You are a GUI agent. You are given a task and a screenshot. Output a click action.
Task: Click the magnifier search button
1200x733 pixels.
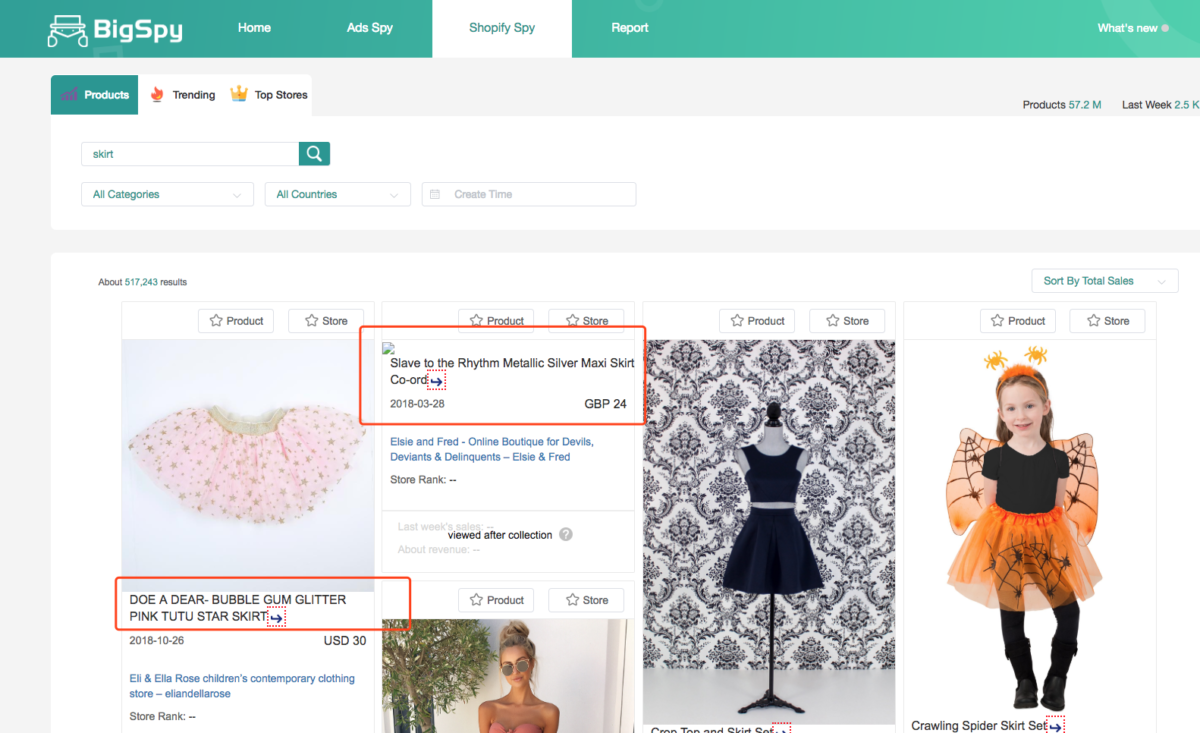(314, 154)
